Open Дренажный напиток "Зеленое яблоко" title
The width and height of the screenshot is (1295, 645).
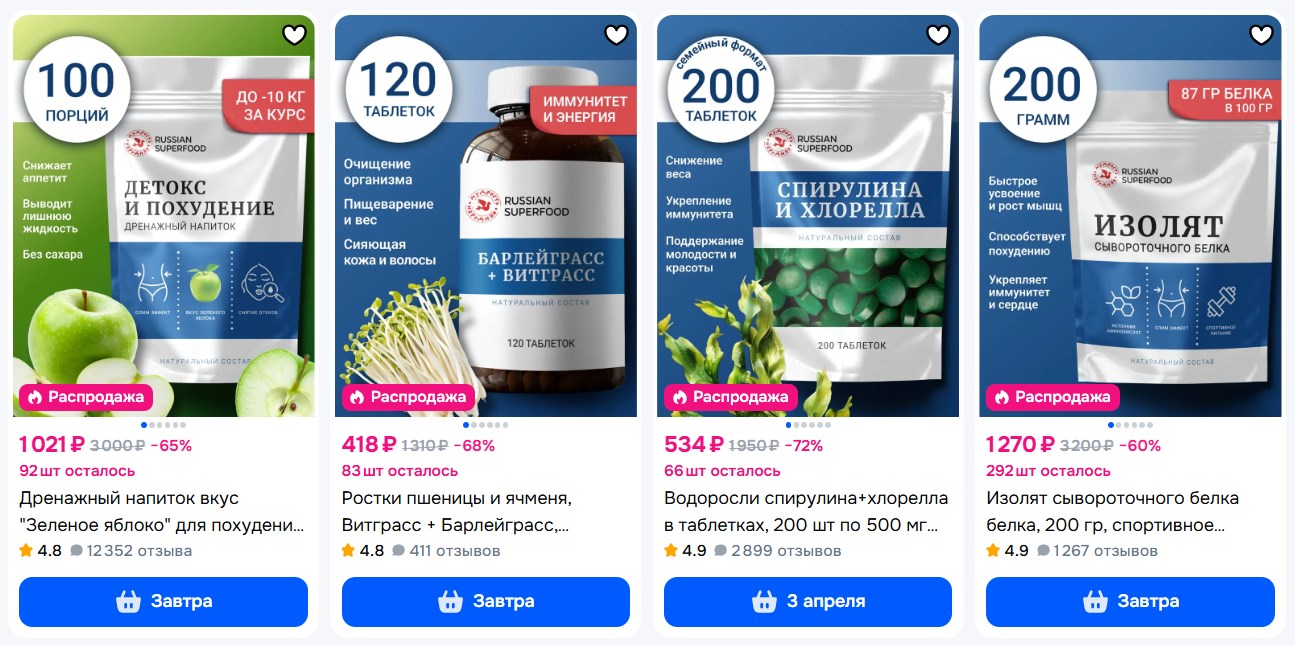(162, 511)
